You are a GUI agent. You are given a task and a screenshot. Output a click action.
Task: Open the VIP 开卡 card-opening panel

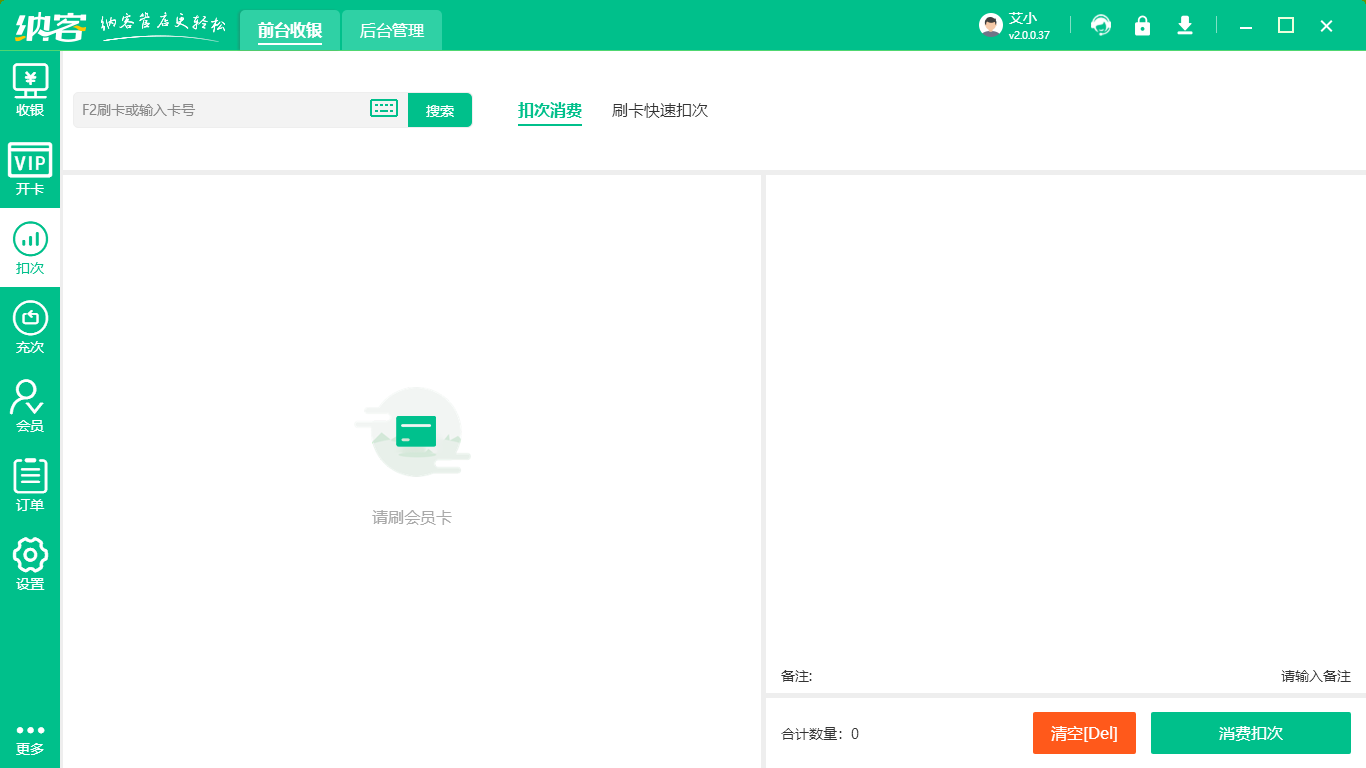pos(30,165)
